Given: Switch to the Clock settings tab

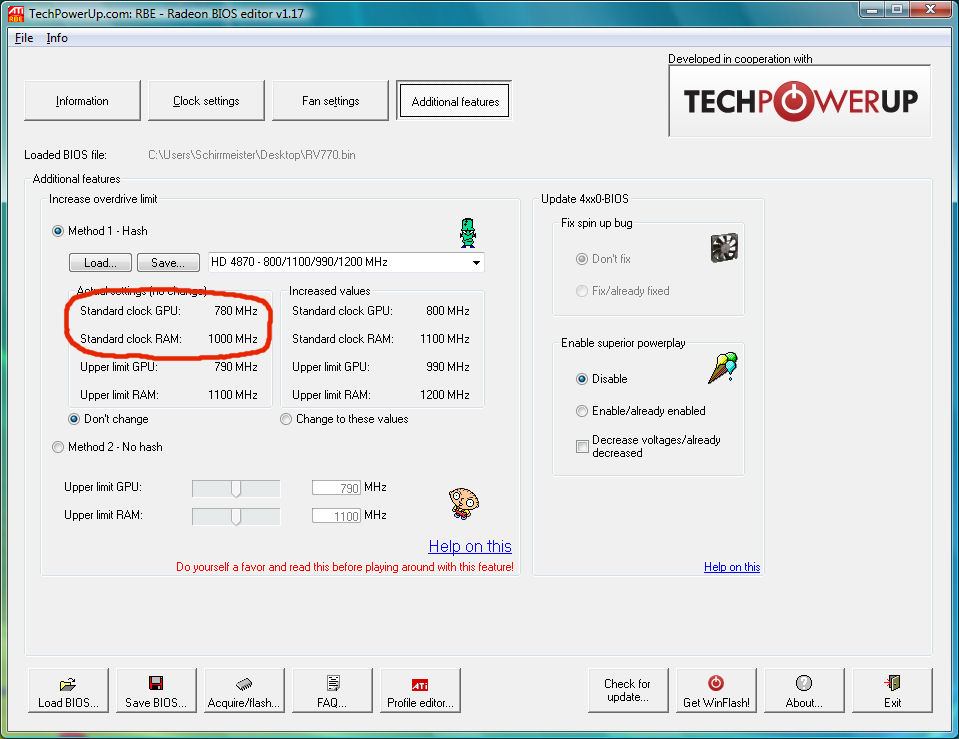Looking at the screenshot, I should [206, 101].
